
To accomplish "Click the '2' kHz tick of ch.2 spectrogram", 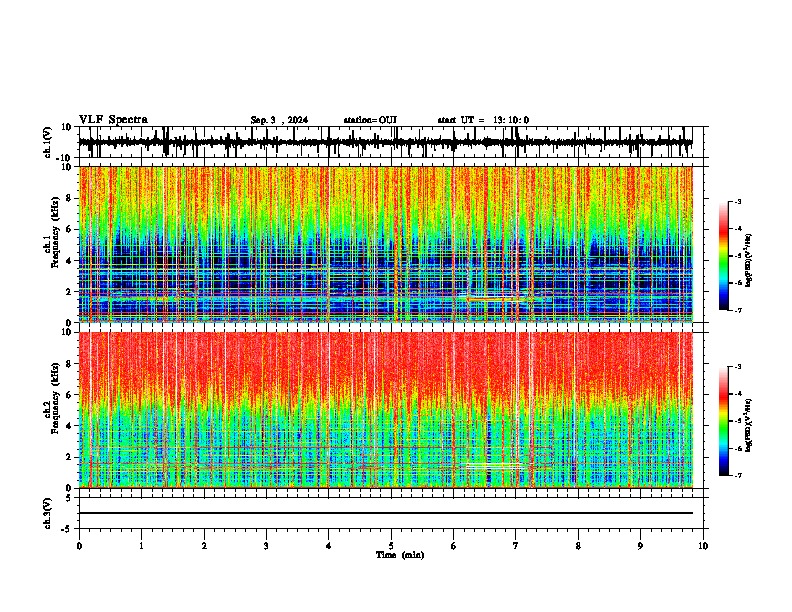I will pos(70,457).
